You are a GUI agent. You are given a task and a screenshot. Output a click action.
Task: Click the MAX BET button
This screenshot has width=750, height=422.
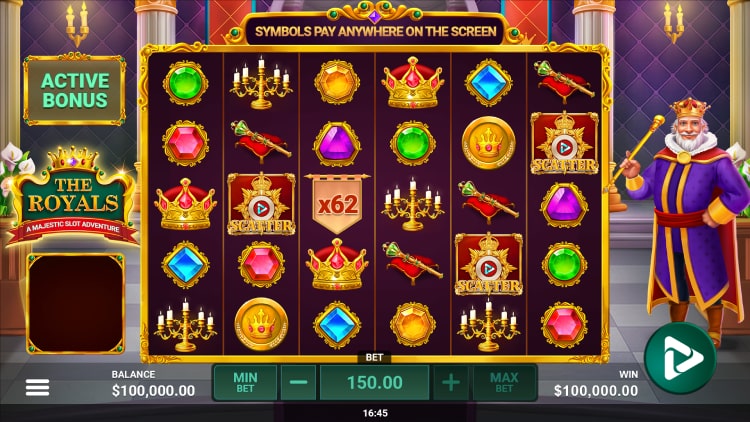[504, 382]
